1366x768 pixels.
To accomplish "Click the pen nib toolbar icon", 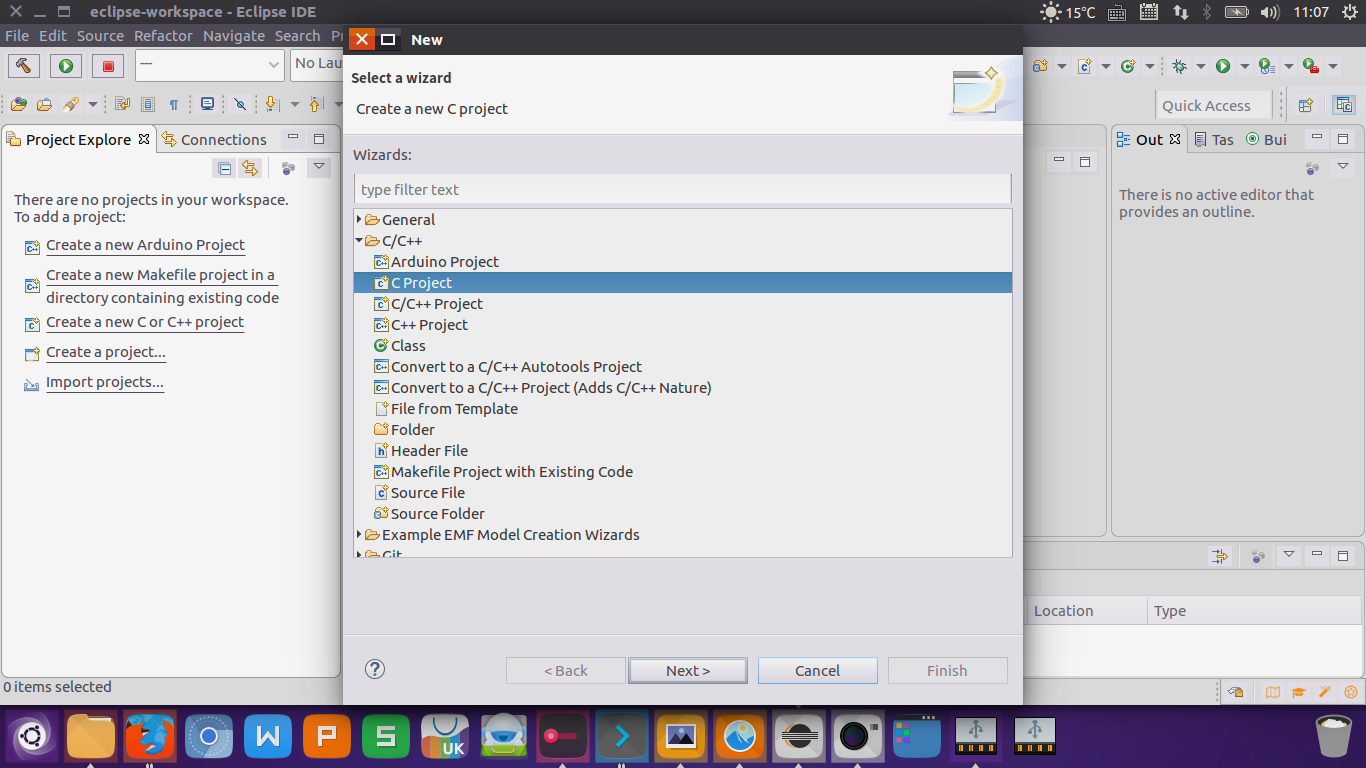I will [70, 104].
